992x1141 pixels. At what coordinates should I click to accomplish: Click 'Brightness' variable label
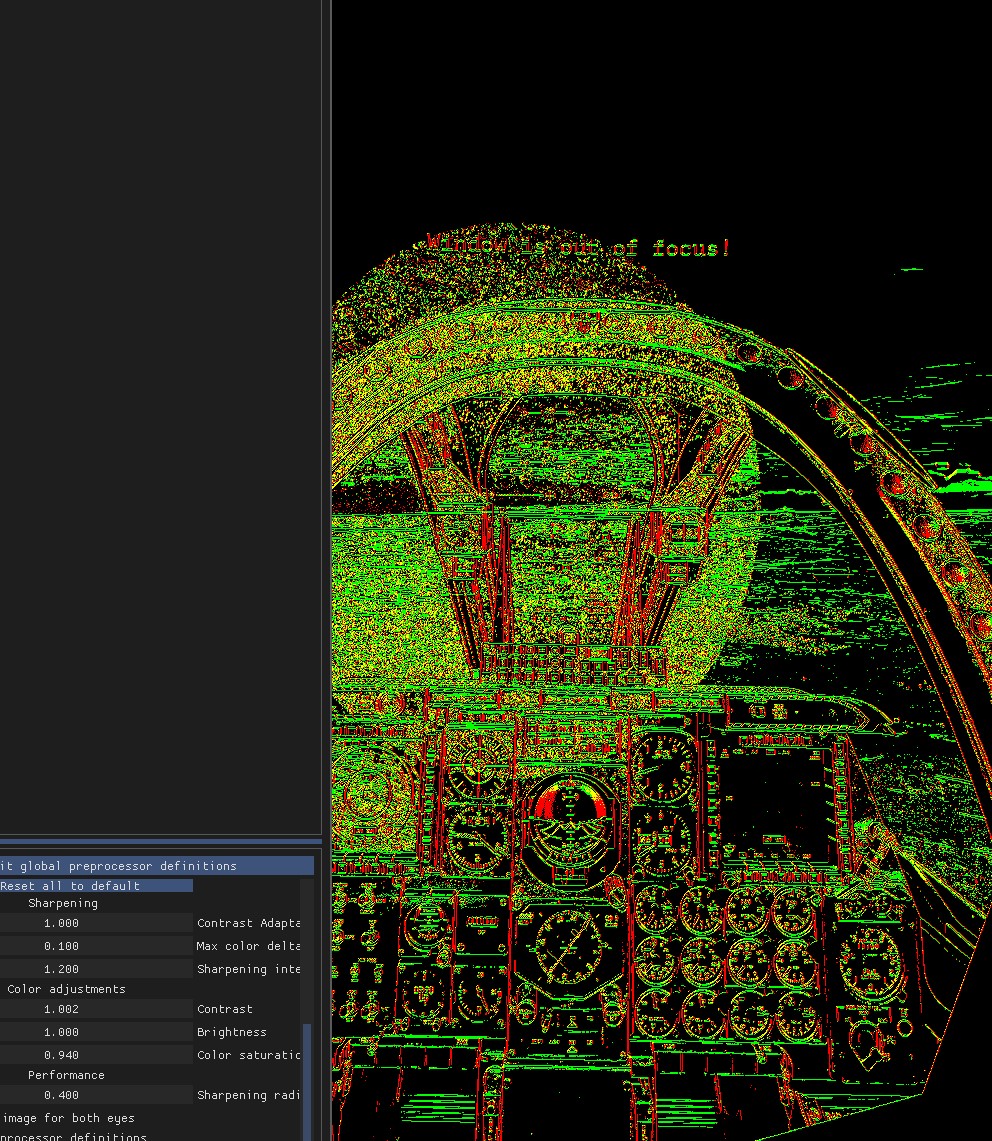point(231,1032)
